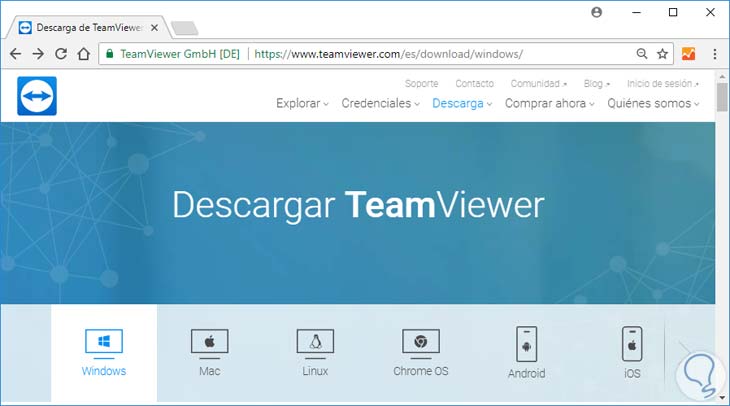Reload the page with the refresh icon
This screenshot has width=730, height=406.
click(61, 54)
